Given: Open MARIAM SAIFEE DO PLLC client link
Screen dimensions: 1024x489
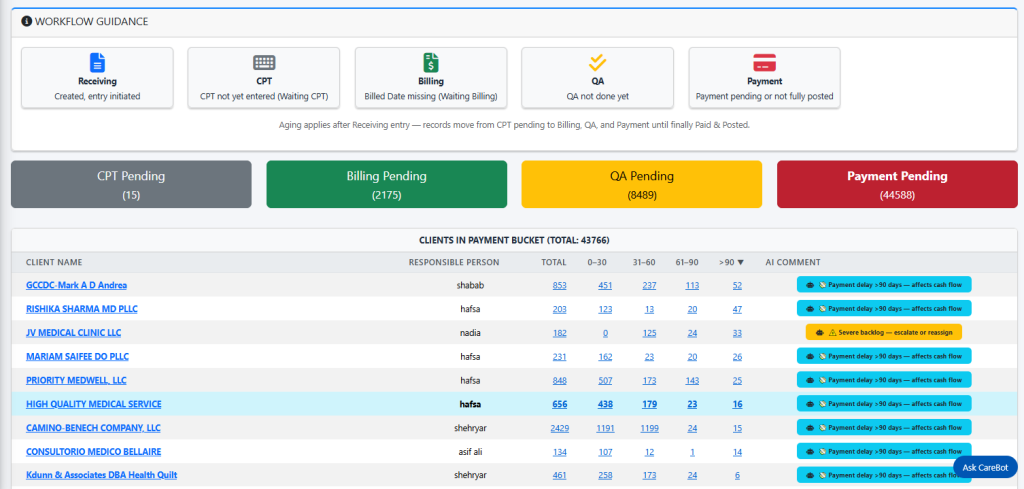Looking at the screenshot, I should click(x=77, y=356).
